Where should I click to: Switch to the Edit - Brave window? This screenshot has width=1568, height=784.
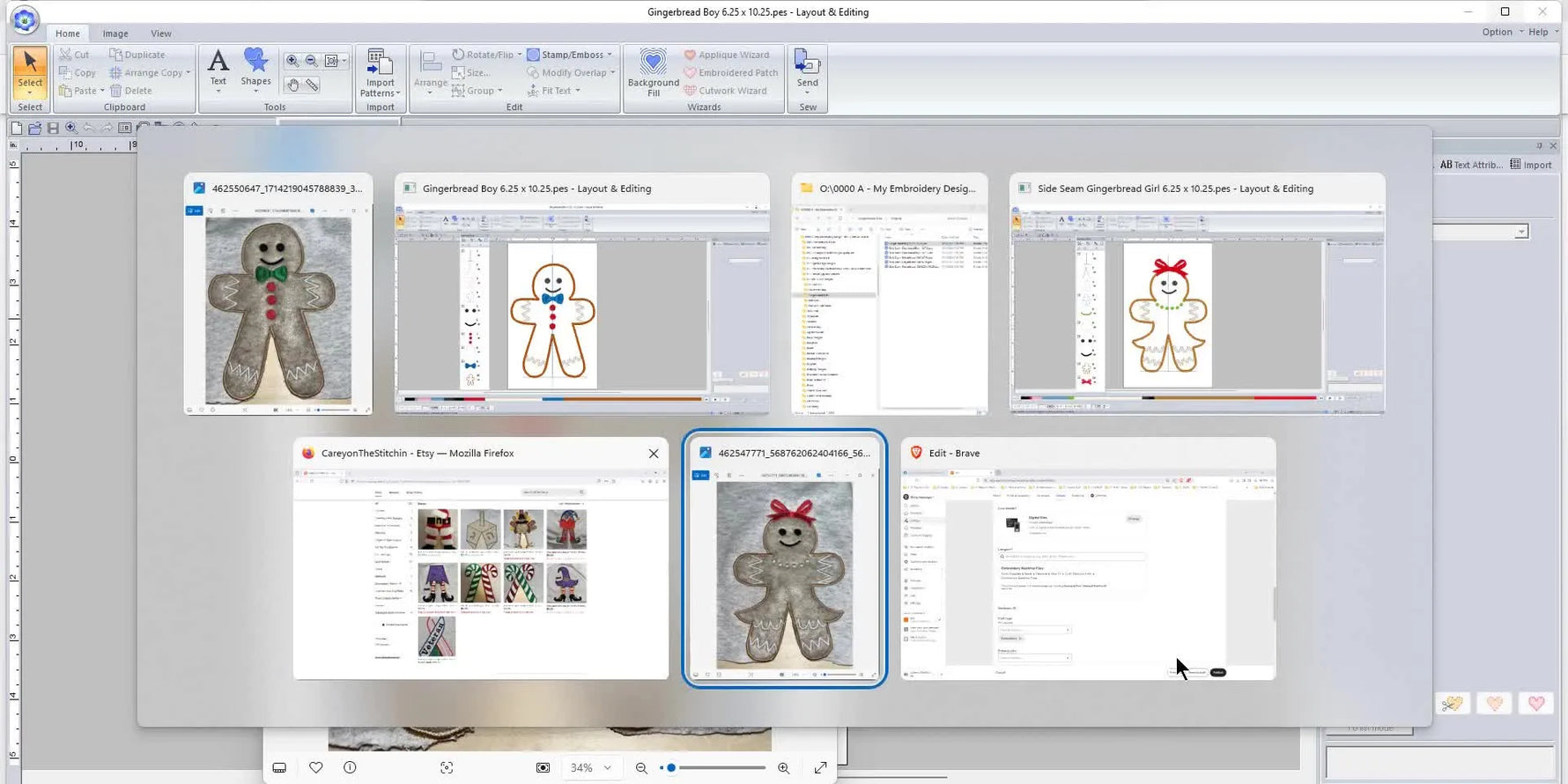tap(1087, 559)
